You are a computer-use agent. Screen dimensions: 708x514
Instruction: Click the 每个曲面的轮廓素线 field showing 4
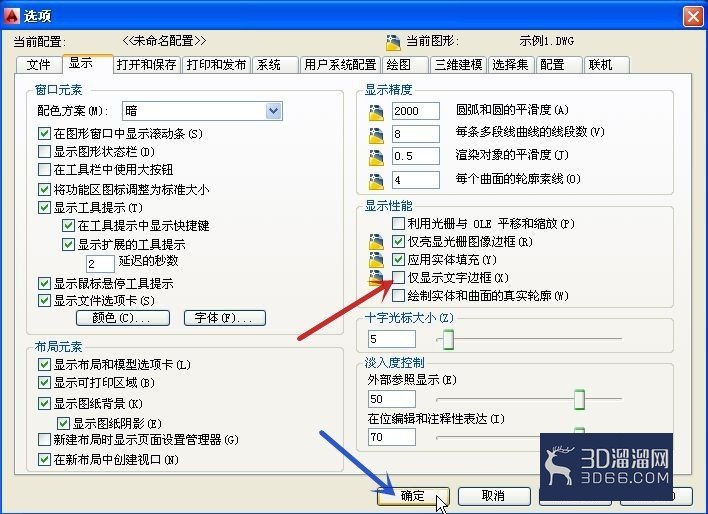click(x=415, y=180)
